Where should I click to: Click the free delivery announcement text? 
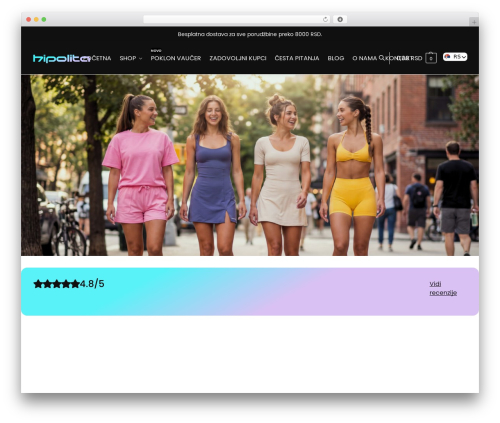click(x=250, y=34)
